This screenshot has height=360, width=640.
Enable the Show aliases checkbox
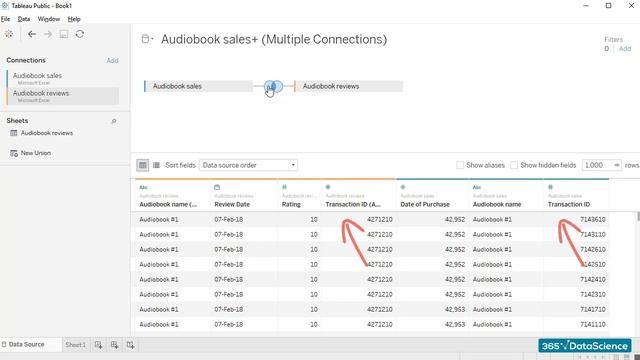[x=460, y=165]
